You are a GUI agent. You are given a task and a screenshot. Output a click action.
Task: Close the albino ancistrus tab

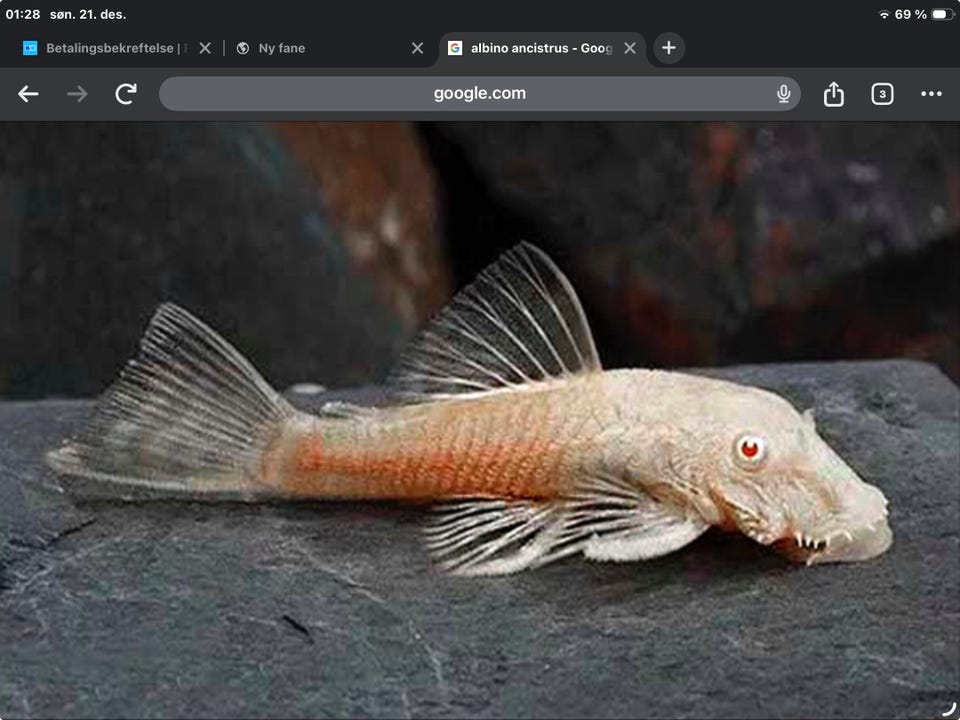pyautogui.click(x=629, y=48)
